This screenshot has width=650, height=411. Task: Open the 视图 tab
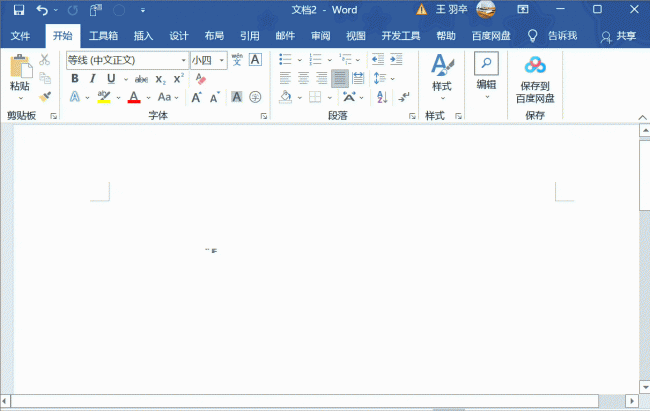[356, 36]
